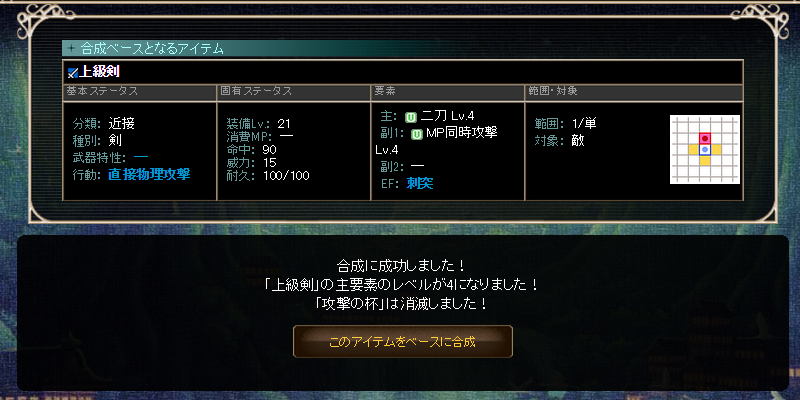Click the sword icon beside 上級剣
Image resolution: width=800 pixels, height=400 pixels.
point(72,72)
